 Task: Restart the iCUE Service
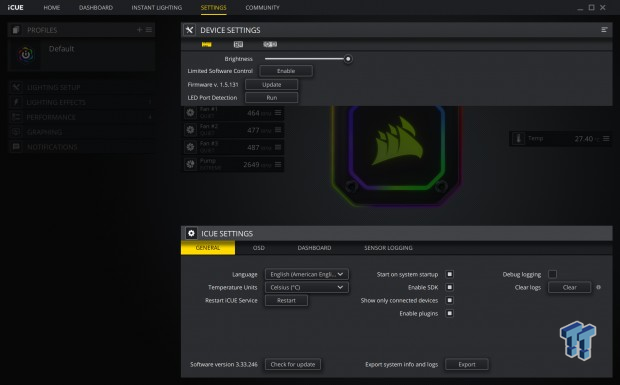coord(286,300)
